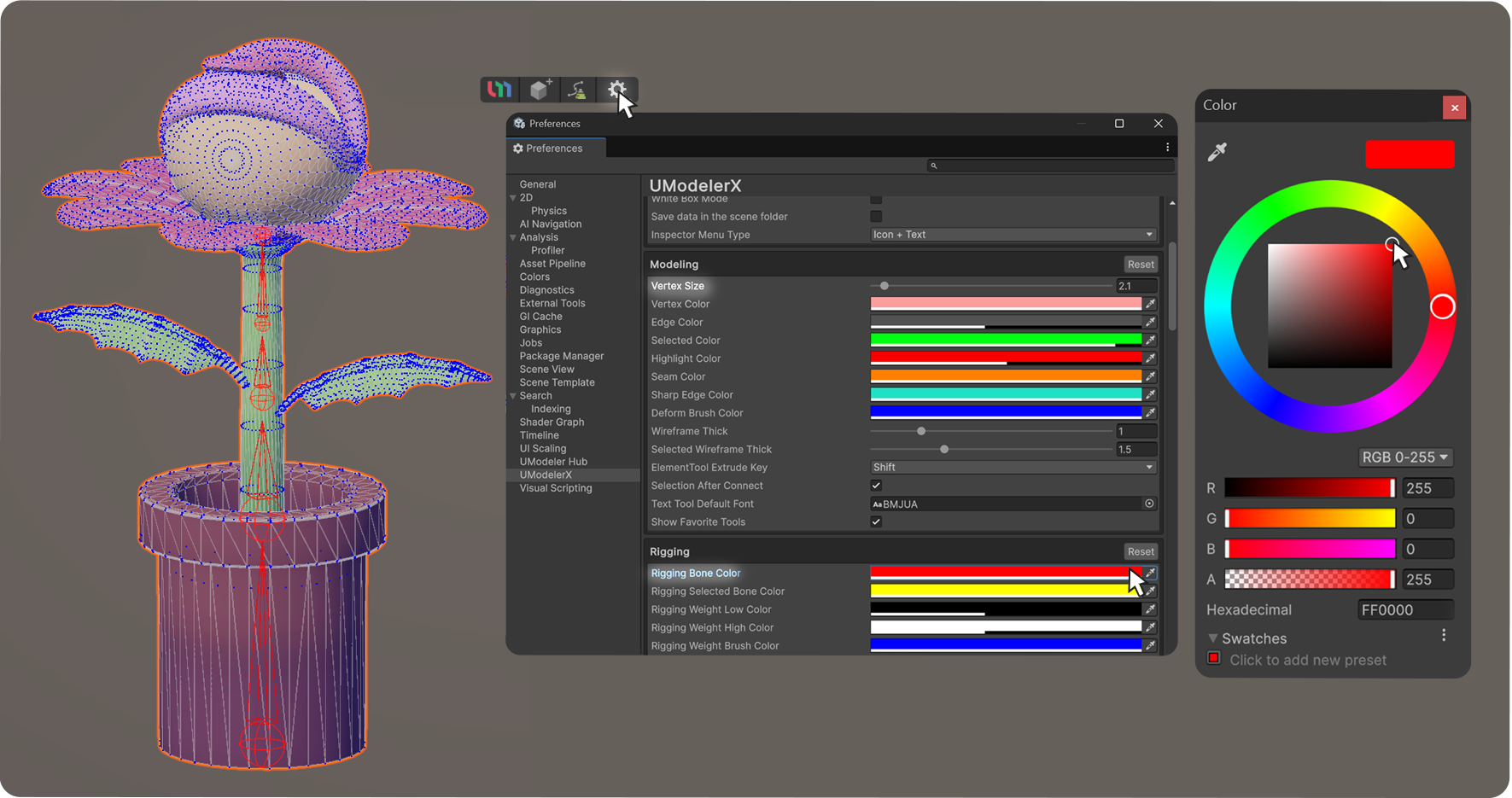Reset the Rigging settings
The width and height of the screenshot is (1512, 798).
pos(1141,552)
